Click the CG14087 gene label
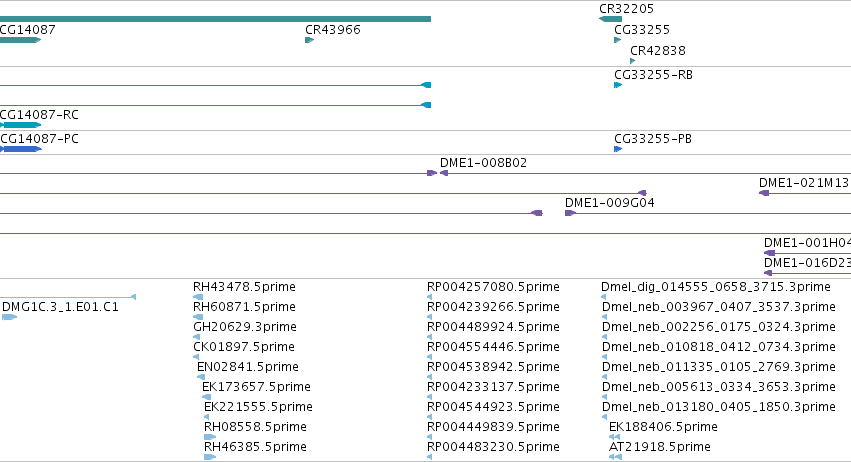851x462 pixels. pyautogui.click(x=27, y=29)
